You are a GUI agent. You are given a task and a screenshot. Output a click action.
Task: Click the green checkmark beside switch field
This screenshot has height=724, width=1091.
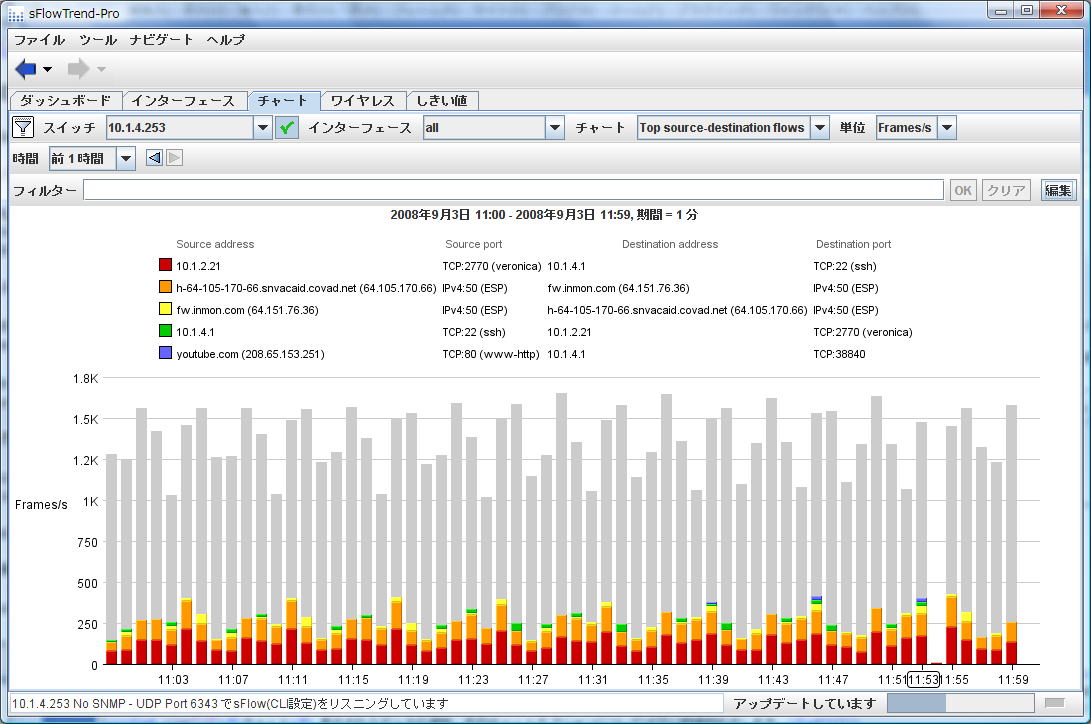coord(287,128)
